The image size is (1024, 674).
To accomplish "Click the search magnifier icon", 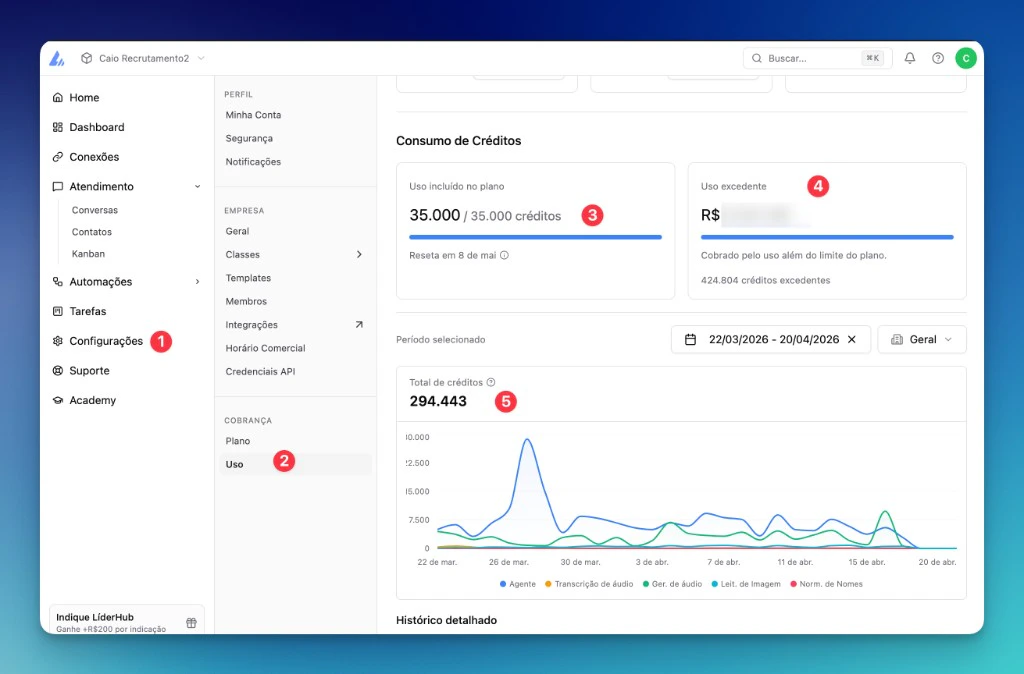I will (756, 58).
